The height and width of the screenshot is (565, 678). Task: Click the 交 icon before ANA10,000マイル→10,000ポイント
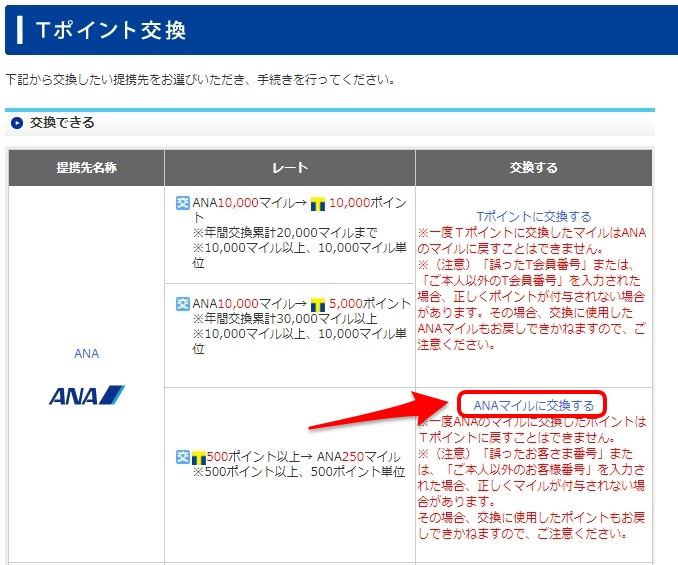(183, 202)
